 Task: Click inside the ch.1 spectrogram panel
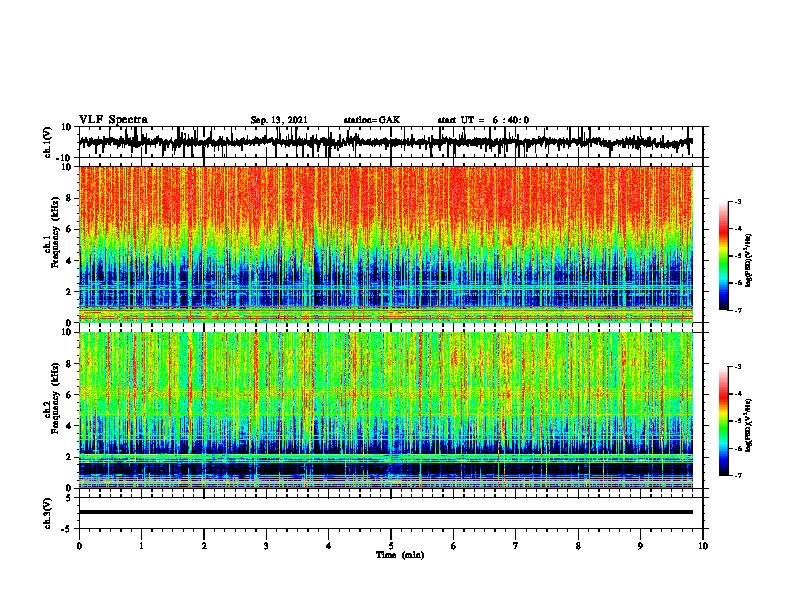tap(386, 244)
